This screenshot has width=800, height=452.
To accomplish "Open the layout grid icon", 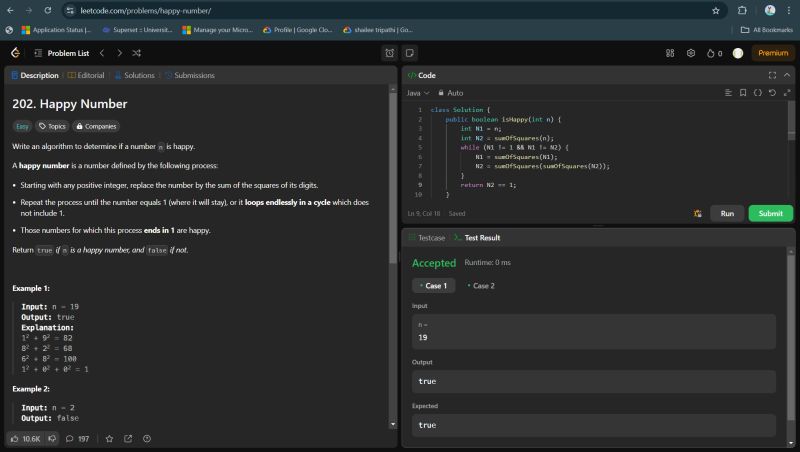I will (670, 53).
